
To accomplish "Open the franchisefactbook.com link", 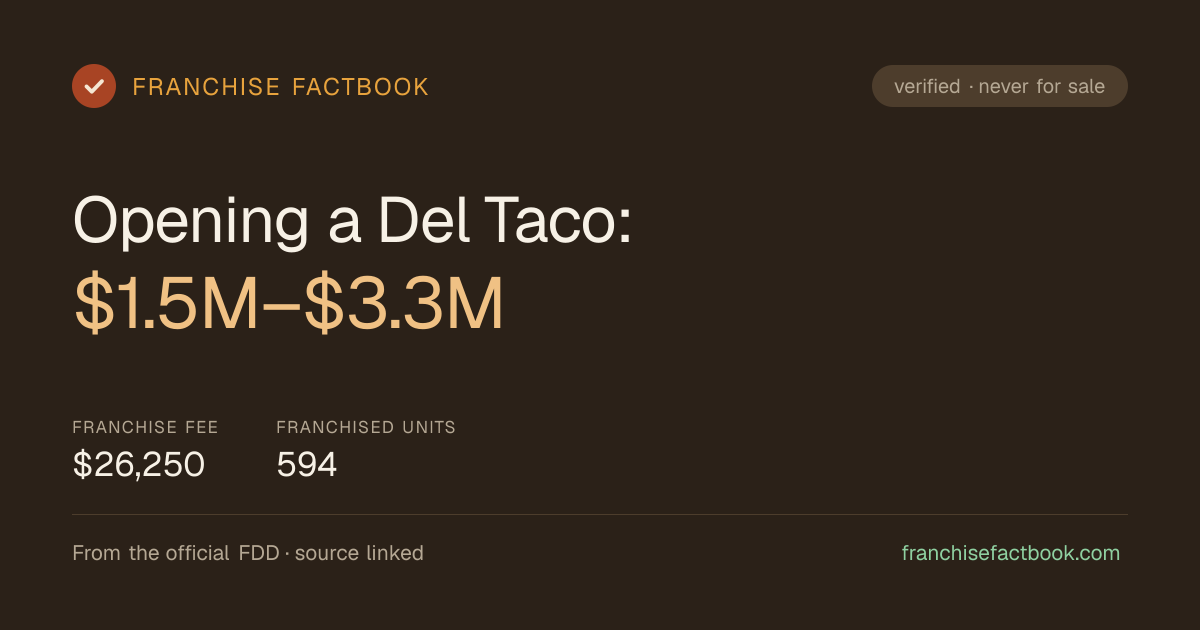I will pos(1011,553).
